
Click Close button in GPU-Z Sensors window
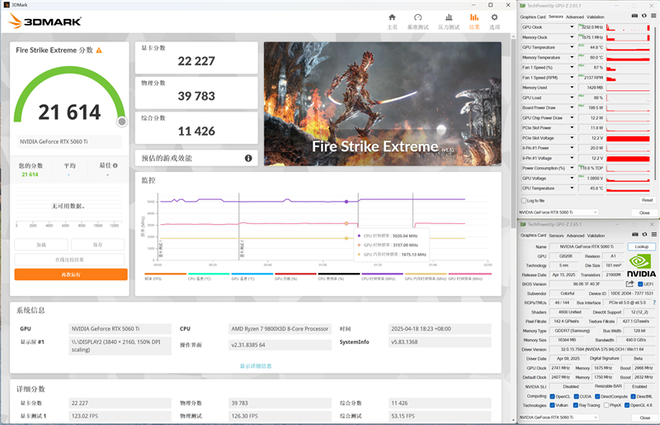click(x=644, y=213)
